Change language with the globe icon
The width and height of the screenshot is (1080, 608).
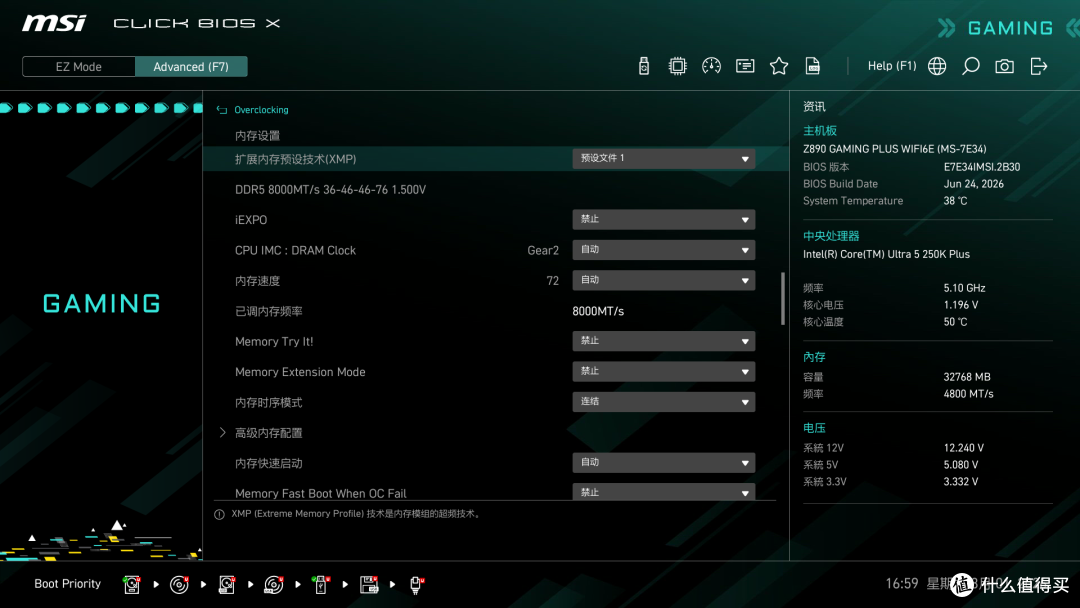[937, 66]
